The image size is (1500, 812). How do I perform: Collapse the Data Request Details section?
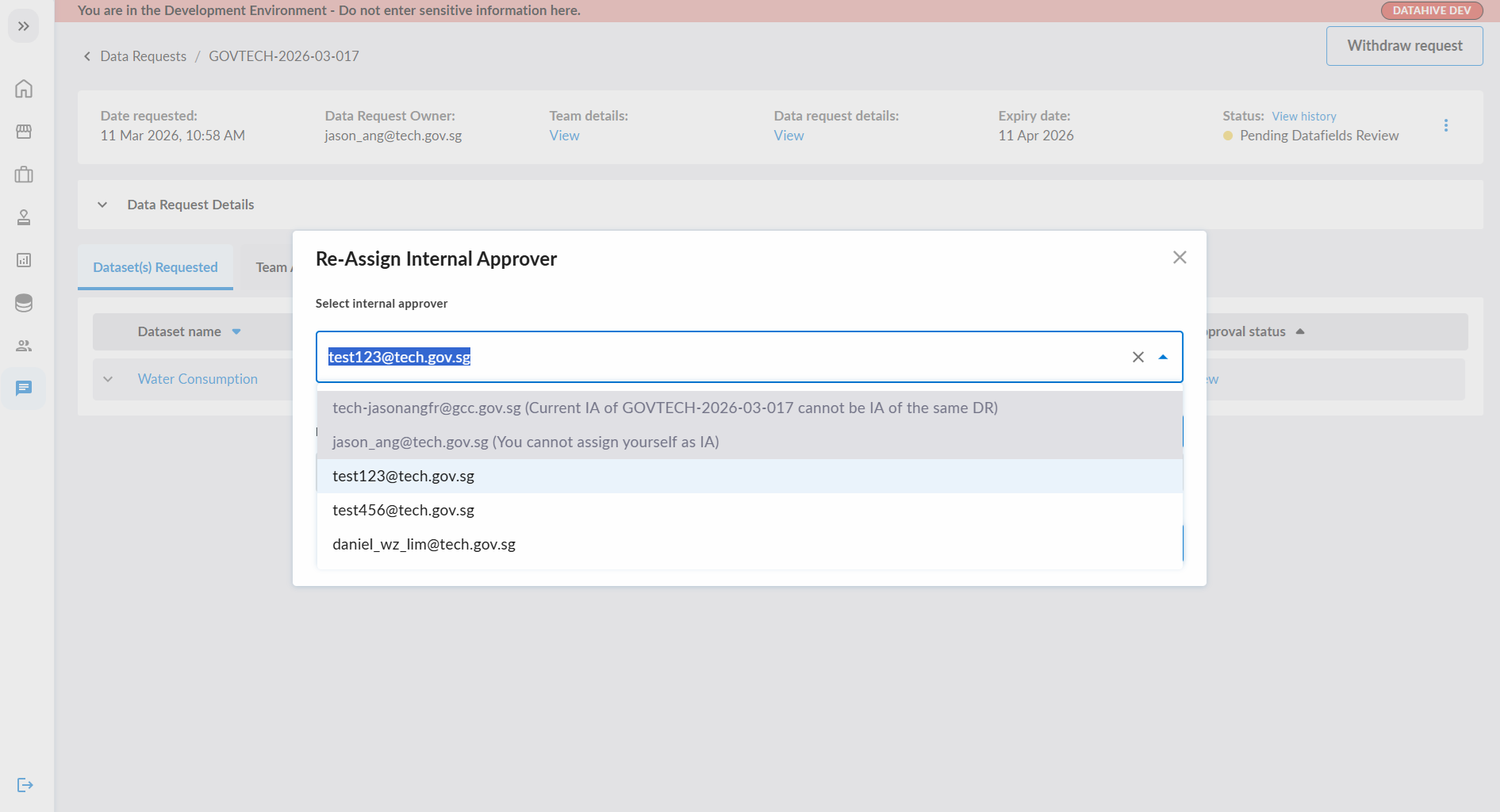(102, 205)
